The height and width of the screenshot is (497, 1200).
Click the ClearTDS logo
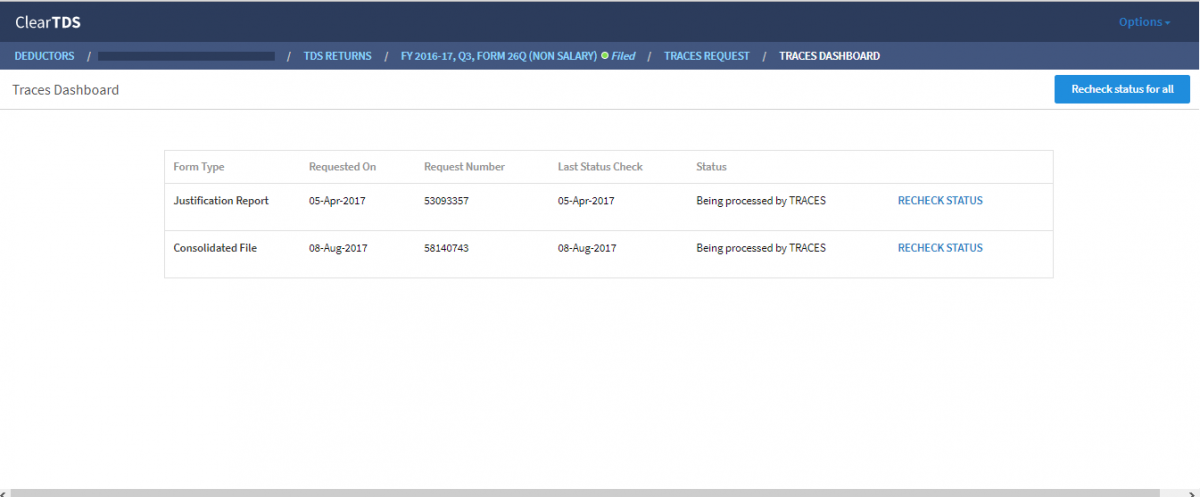pos(48,22)
